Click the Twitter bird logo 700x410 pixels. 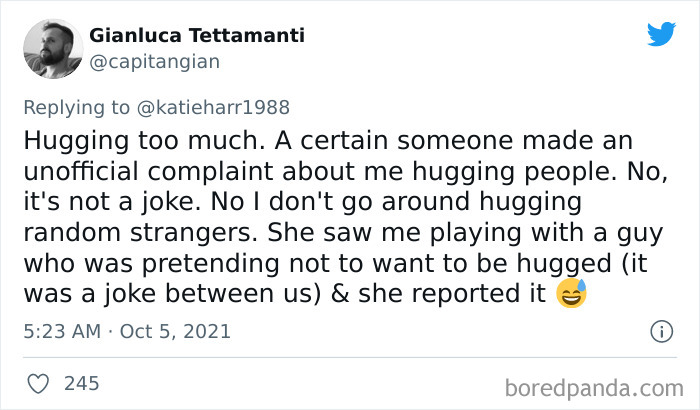[661, 34]
